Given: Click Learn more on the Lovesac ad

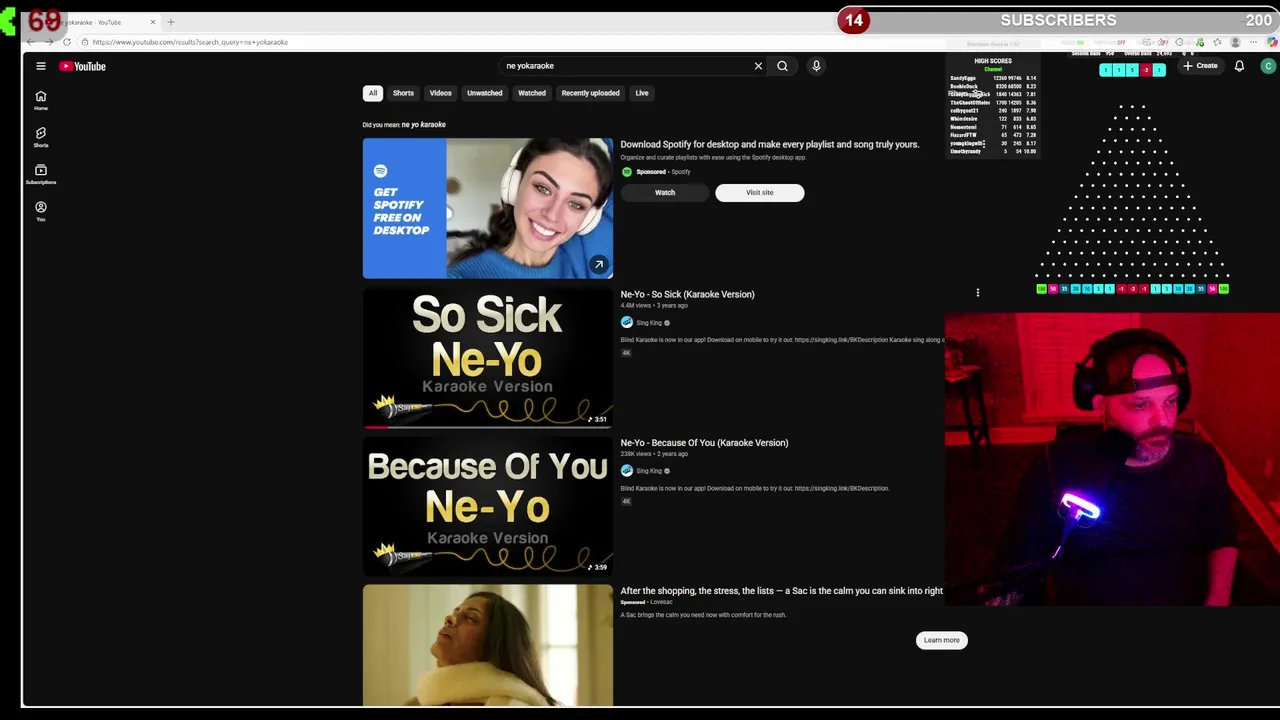Looking at the screenshot, I should [x=941, y=640].
